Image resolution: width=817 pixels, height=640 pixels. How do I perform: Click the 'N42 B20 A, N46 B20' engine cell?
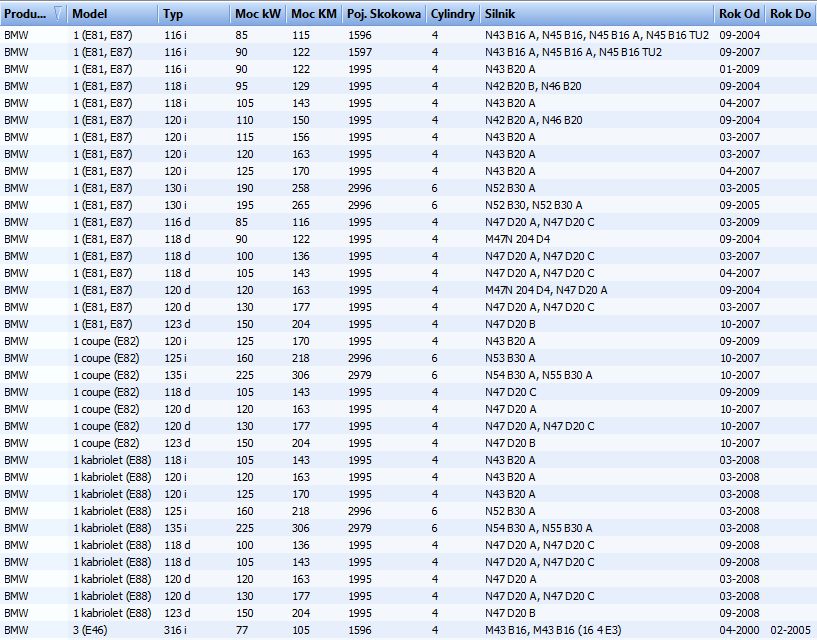pyautogui.click(x=534, y=120)
